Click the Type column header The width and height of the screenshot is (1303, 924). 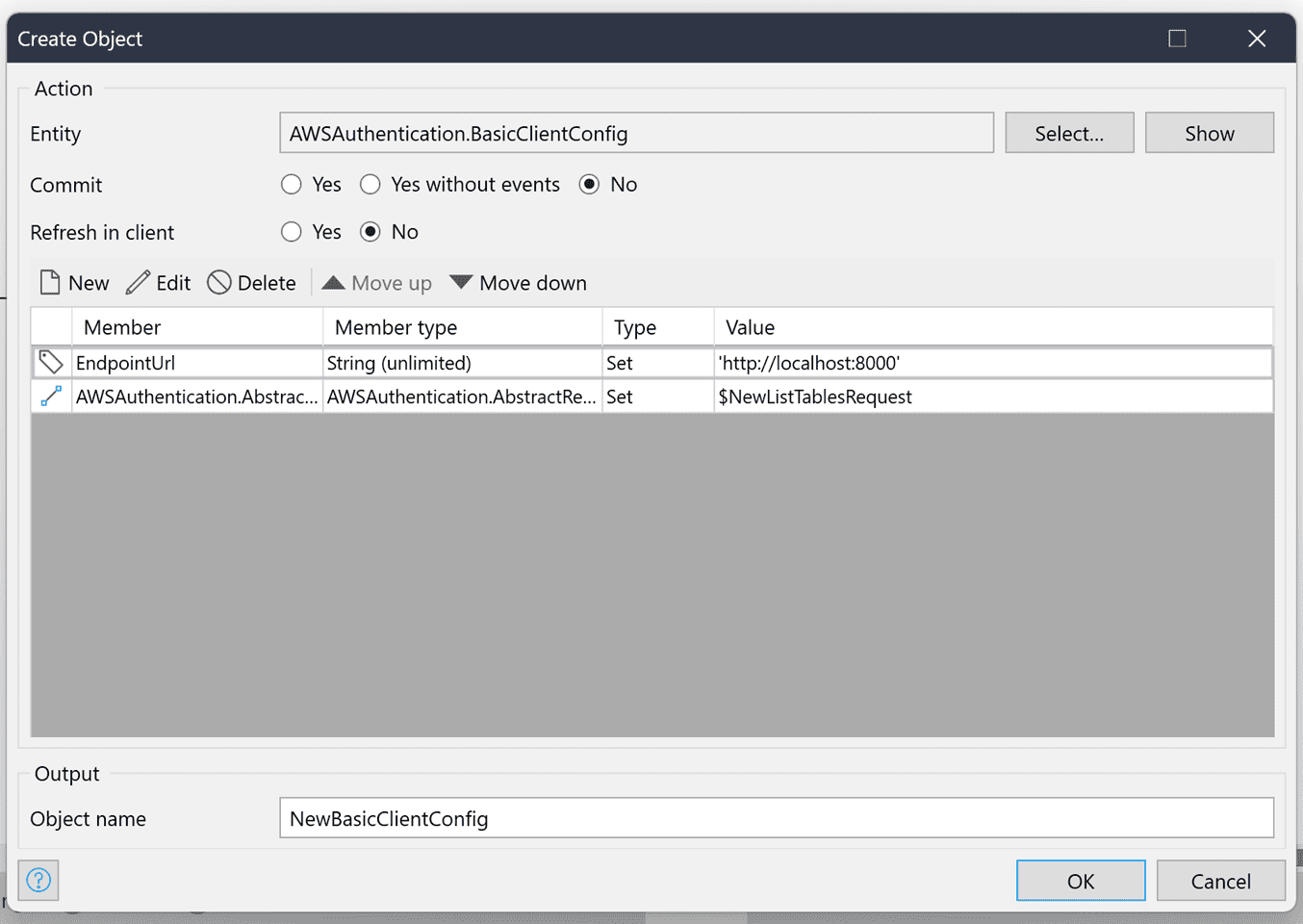click(x=658, y=327)
